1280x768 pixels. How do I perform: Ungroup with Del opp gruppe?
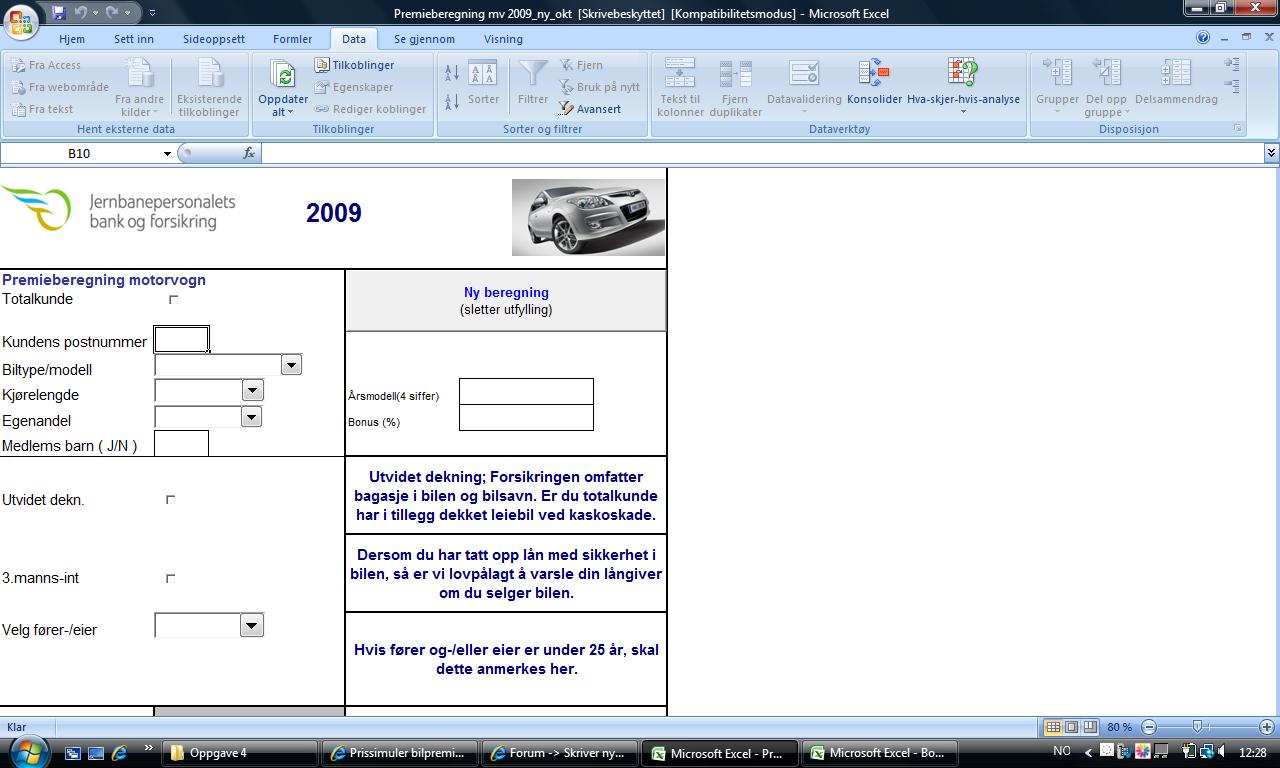(1106, 87)
